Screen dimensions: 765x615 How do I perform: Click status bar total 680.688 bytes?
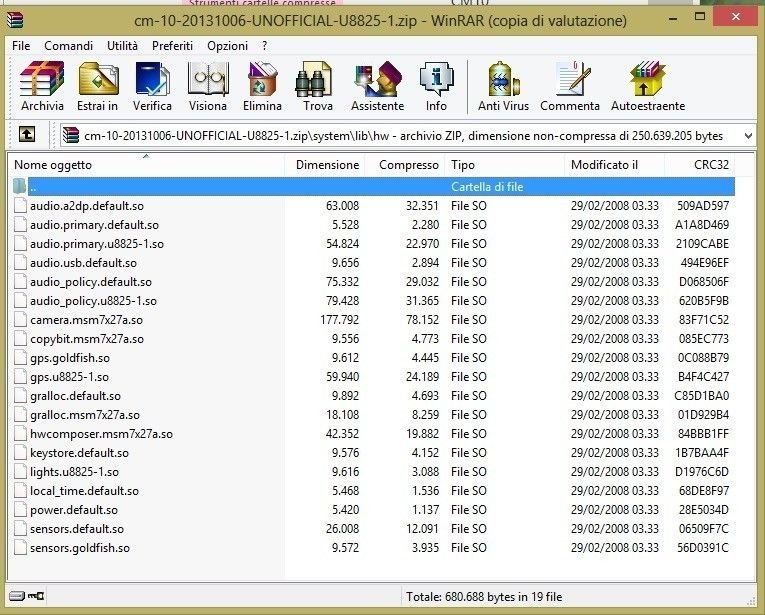coord(484,597)
